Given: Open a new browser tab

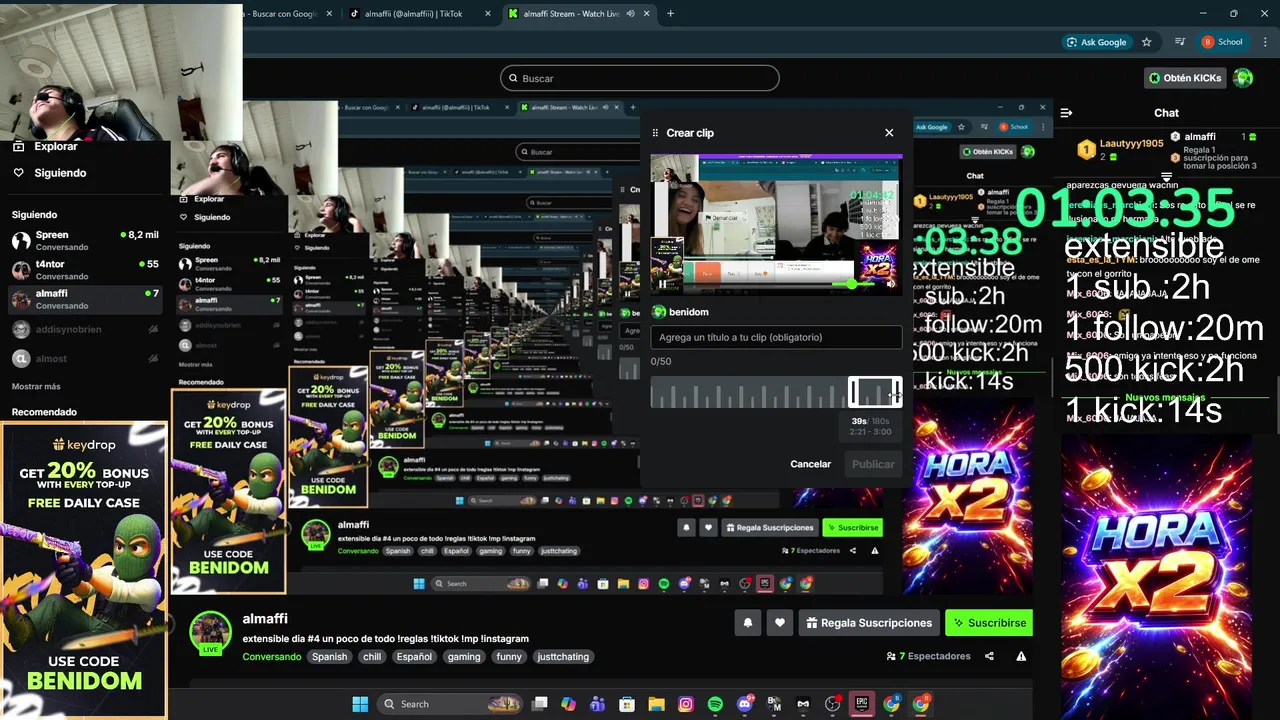Looking at the screenshot, I should tap(670, 14).
